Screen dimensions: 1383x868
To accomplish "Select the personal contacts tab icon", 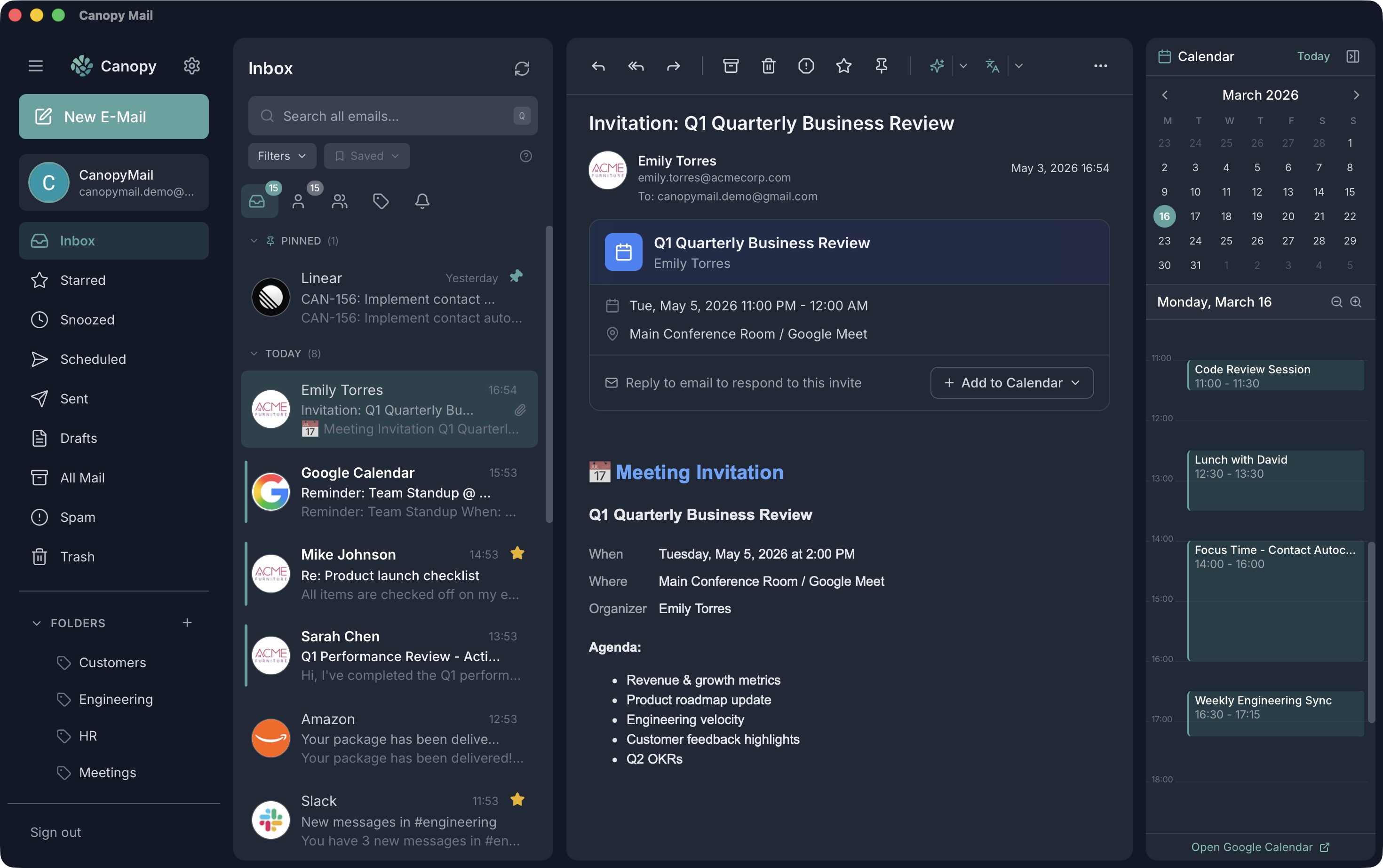I will pos(298,201).
